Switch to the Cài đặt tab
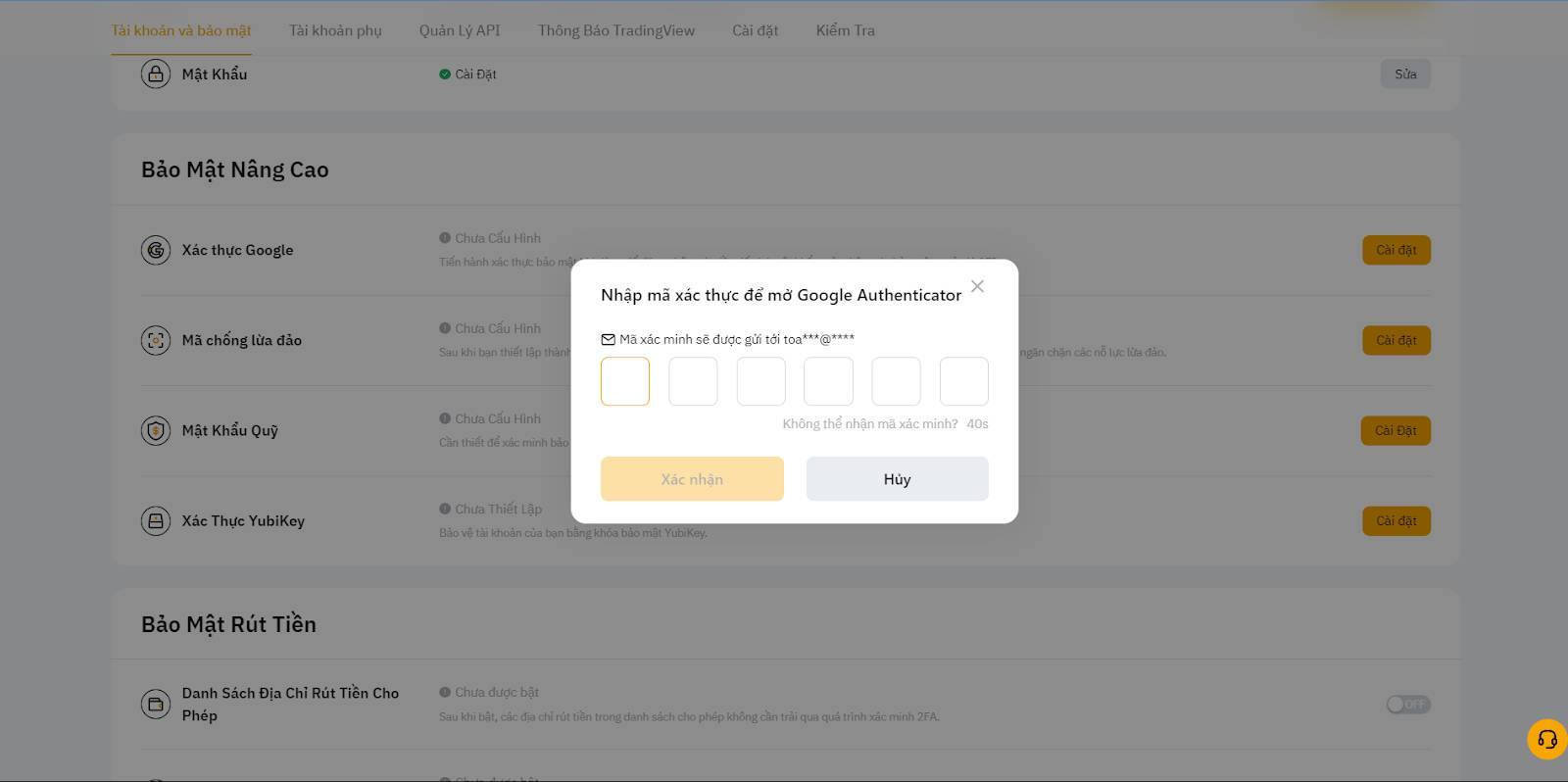The height and width of the screenshot is (782, 1568). (756, 30)
